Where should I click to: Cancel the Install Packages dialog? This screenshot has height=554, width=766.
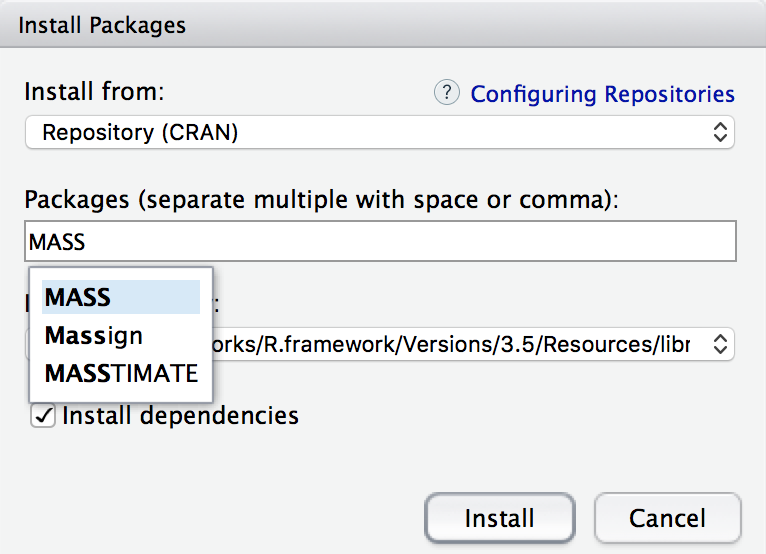[x=667, y=518]
